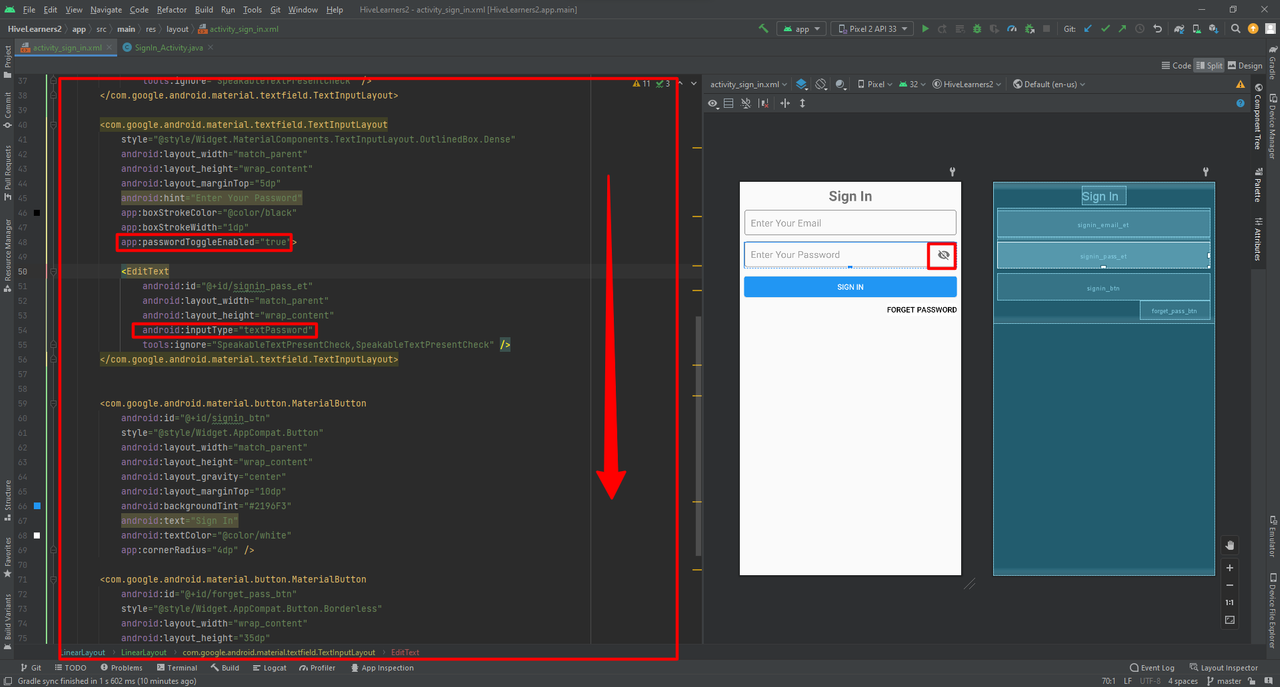This screenshot has height=687, width=1280.
Task: Open the App Inspection tool window
Action: pyautogui.click(x=382, y=668)
